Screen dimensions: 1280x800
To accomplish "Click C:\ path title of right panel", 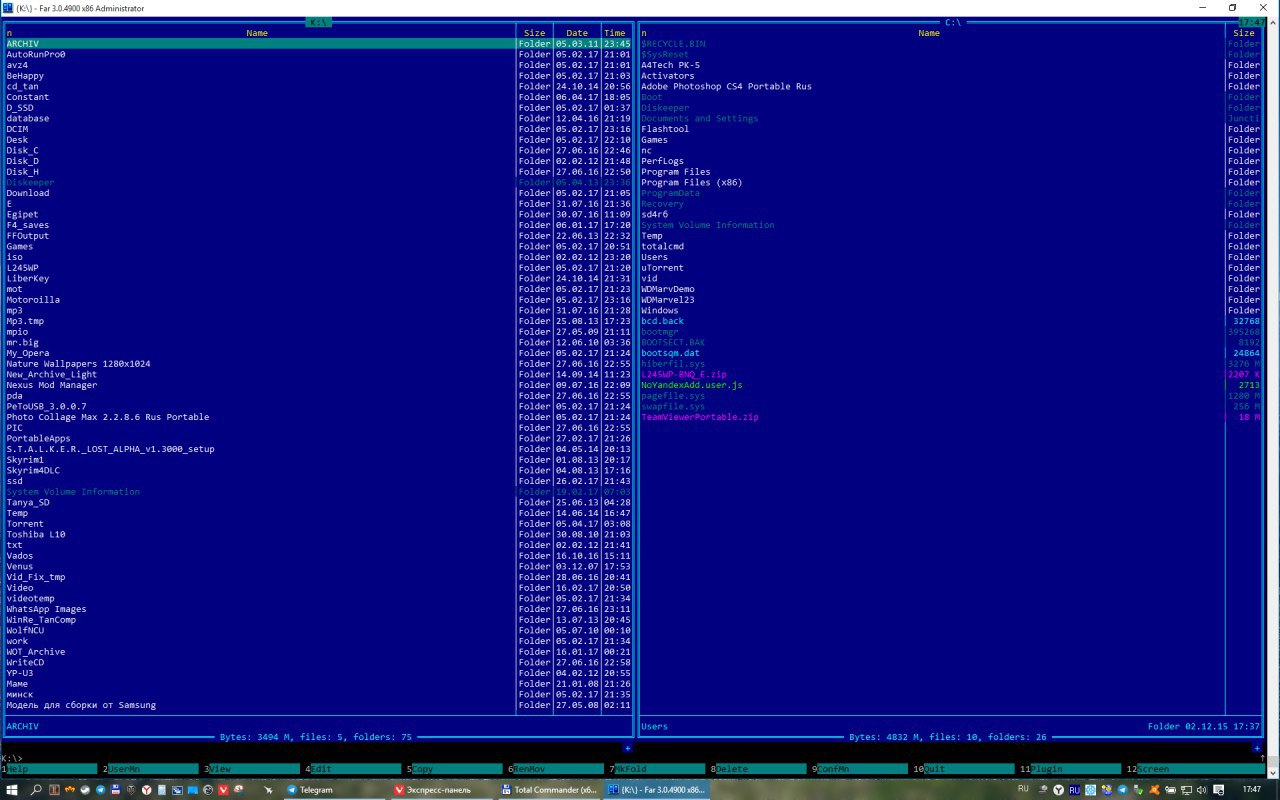I will [953, 22].
